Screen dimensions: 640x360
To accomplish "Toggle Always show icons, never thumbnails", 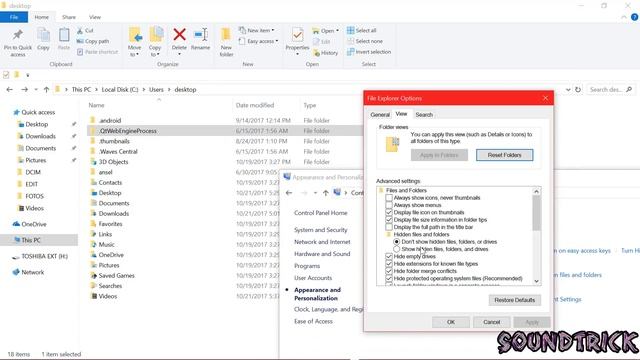I will coord(389,198).
